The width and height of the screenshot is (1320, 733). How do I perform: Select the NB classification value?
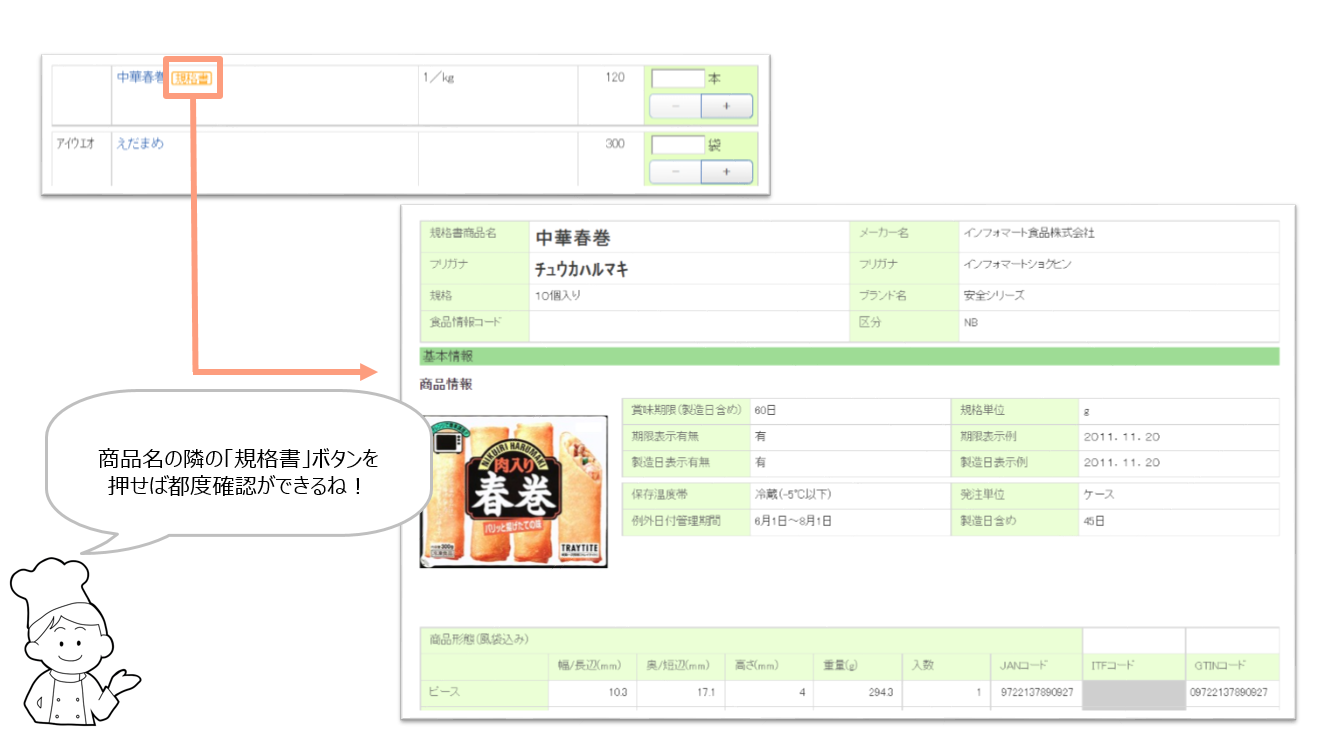(x=971, y=323)
